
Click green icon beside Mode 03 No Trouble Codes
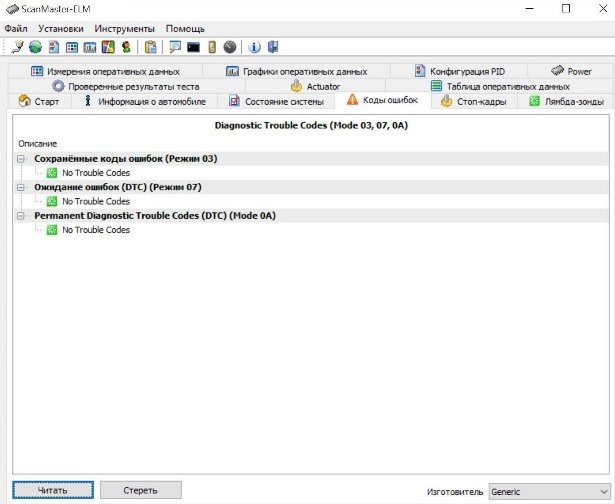coord(52,173)
